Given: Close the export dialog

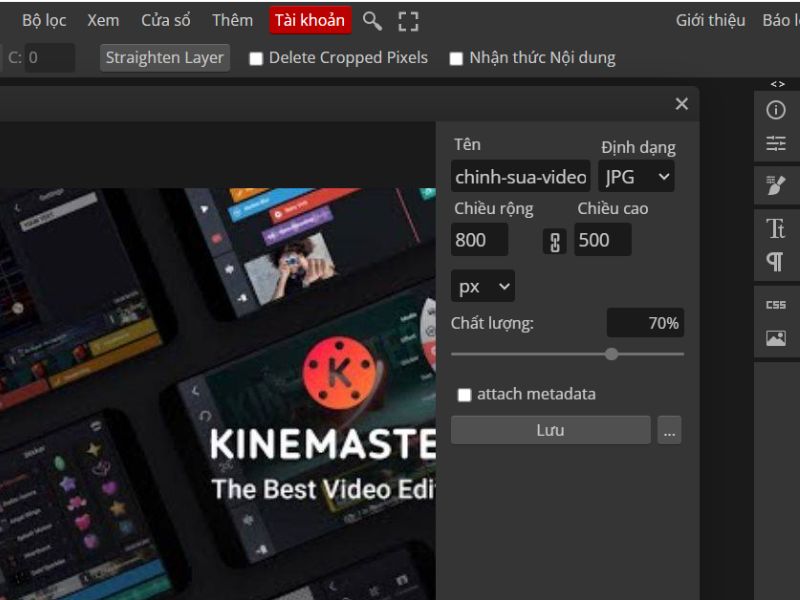Looking at the screenshot, I should tap(682, 104).
